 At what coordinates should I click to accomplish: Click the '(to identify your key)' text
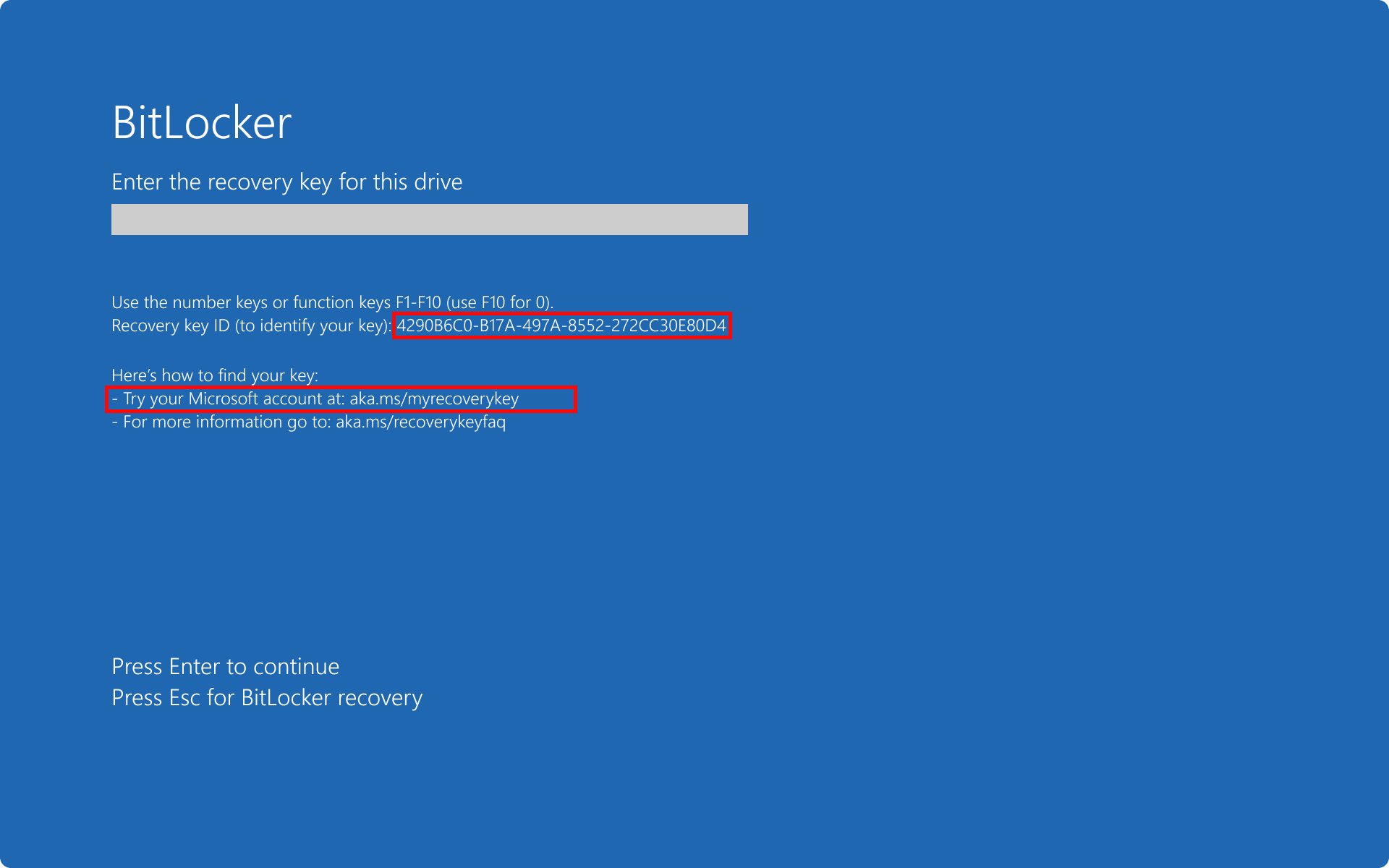[x=313, y=326]
